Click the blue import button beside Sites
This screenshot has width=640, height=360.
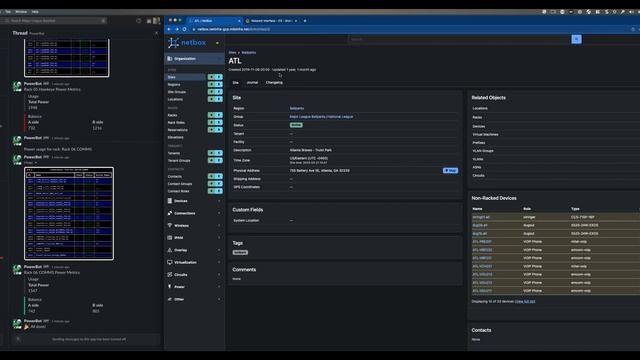click(x=219, y=77)
